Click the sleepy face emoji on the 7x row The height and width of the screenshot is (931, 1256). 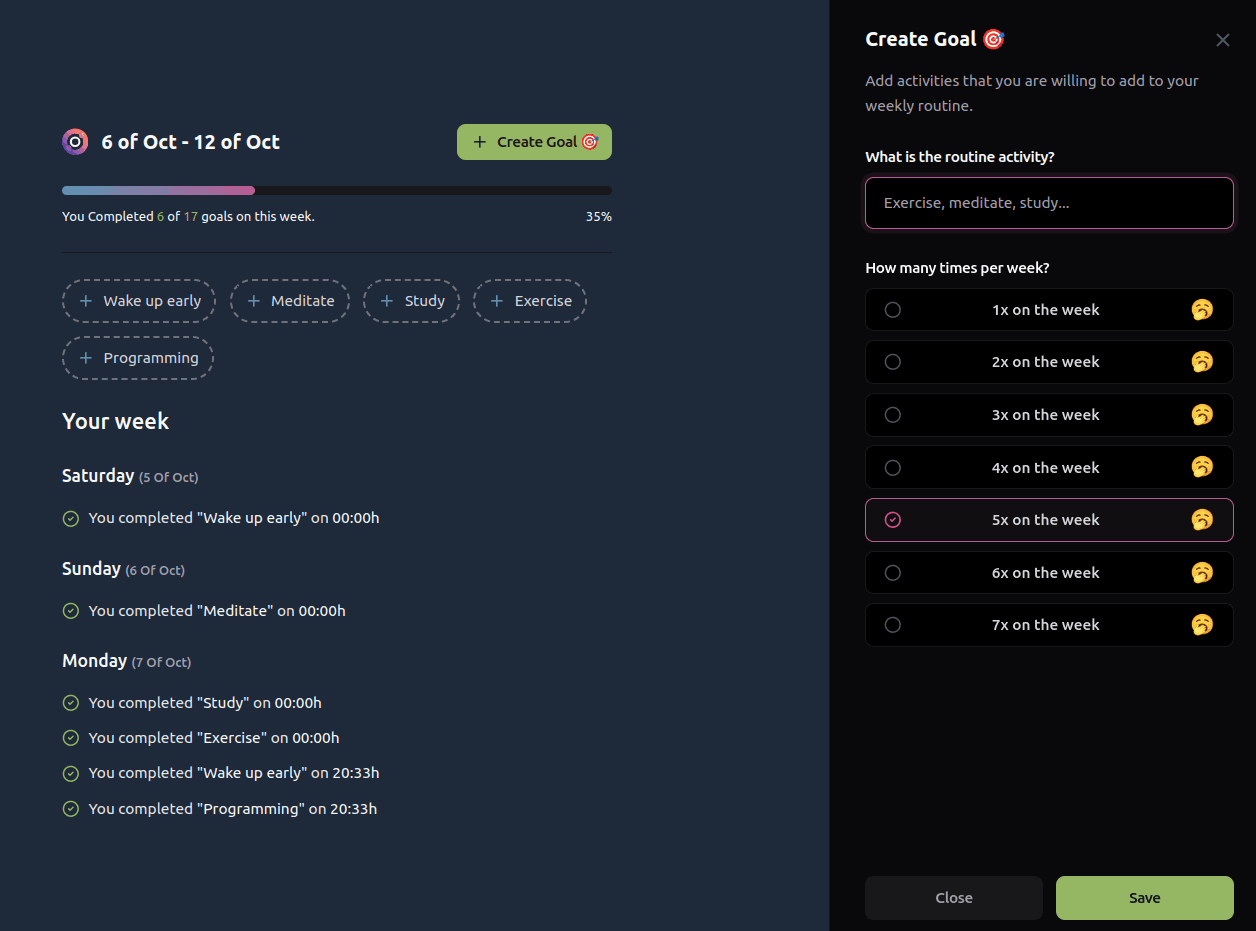[1201, 624]
